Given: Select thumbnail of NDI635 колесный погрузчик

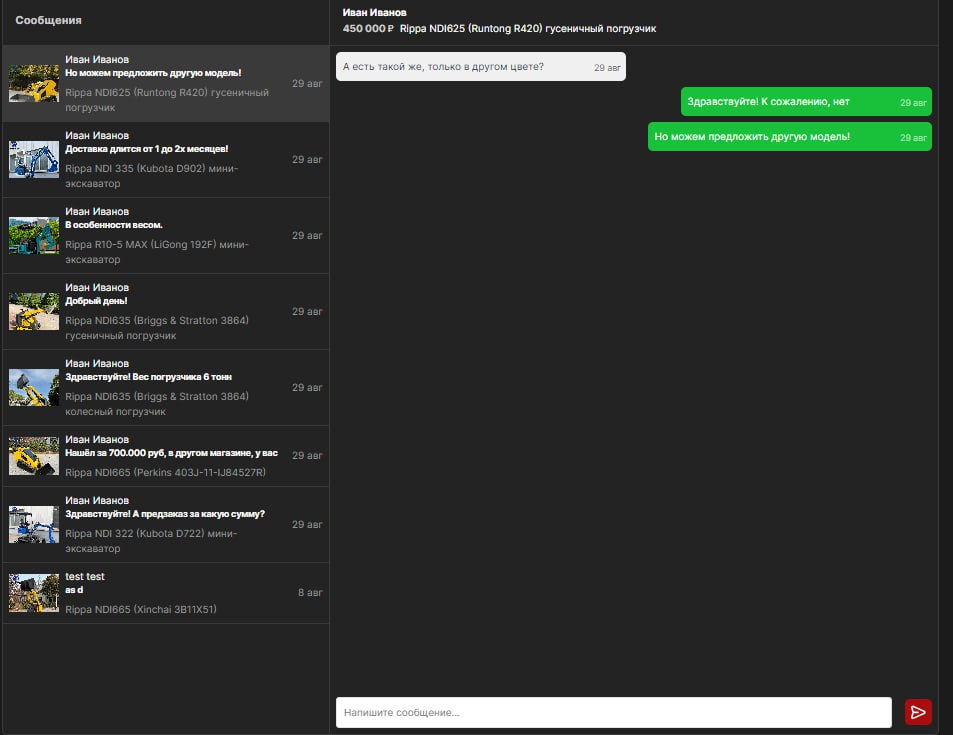Looking at the screenshot, I should click(34, 388).
